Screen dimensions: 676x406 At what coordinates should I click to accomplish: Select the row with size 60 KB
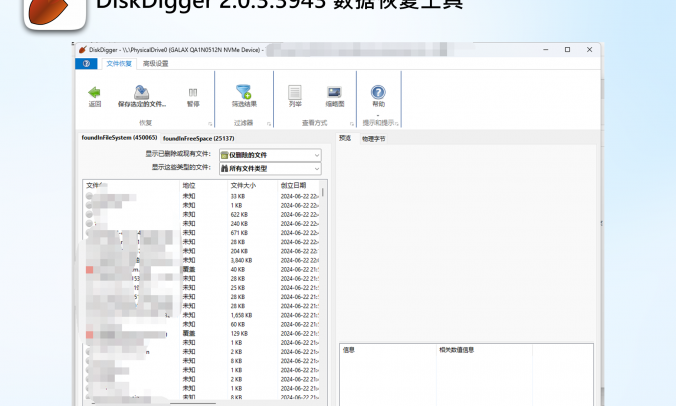(x=202, y=324)
